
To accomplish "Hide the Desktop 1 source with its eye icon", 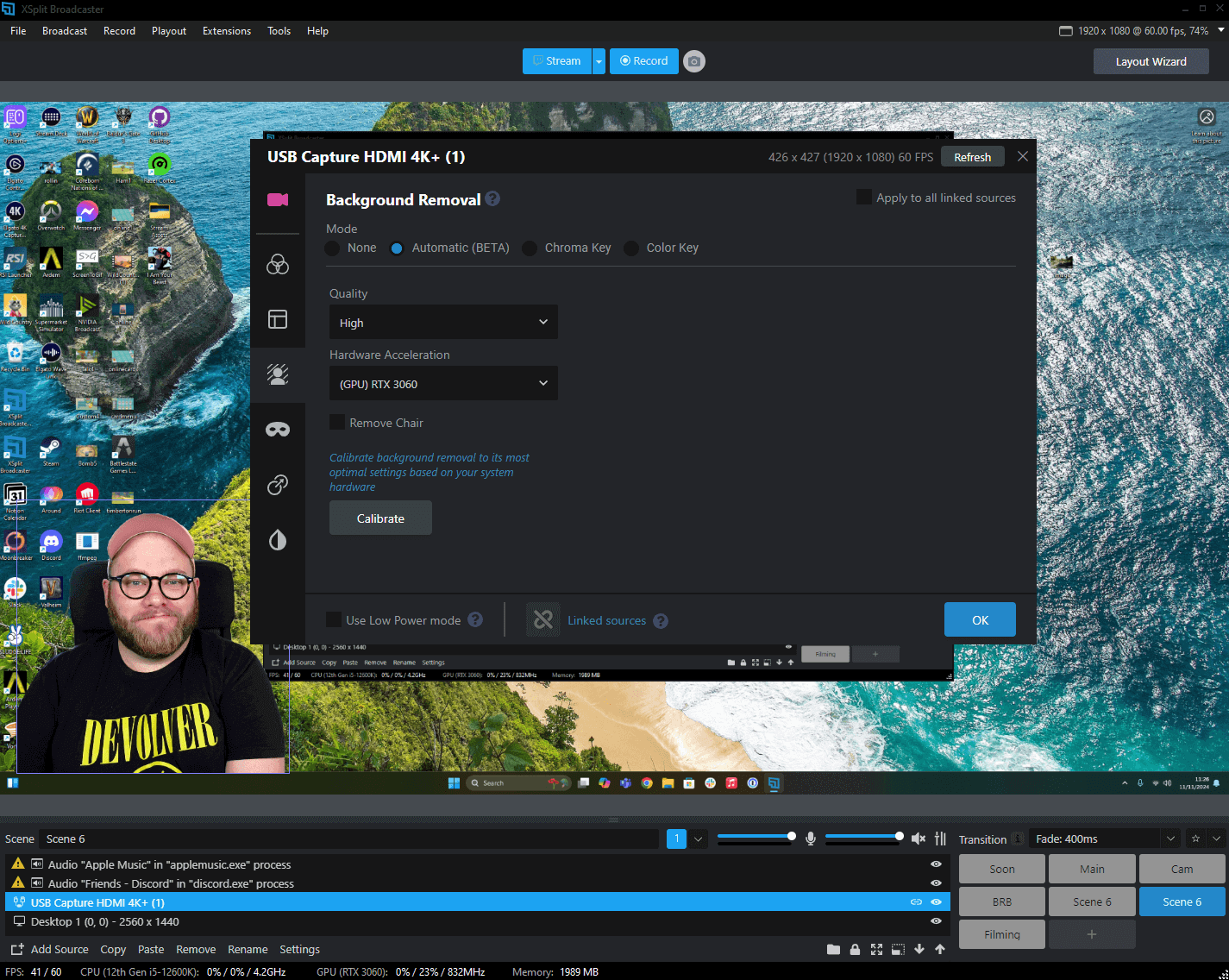I will pos(936,920).
